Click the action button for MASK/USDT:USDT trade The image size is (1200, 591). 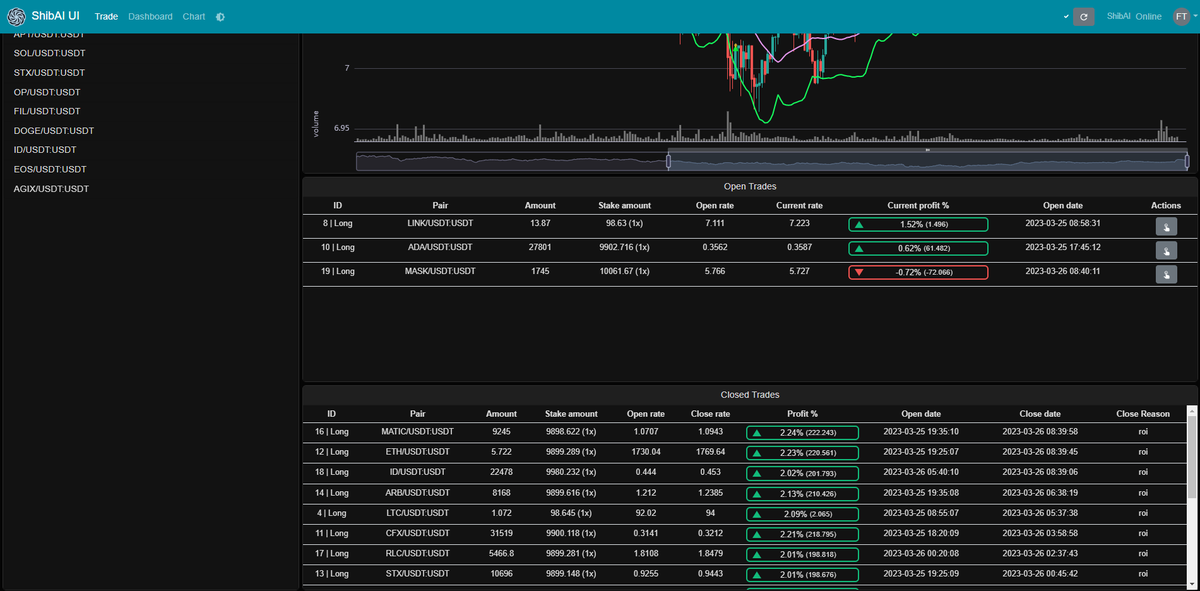click(1166, 272)
